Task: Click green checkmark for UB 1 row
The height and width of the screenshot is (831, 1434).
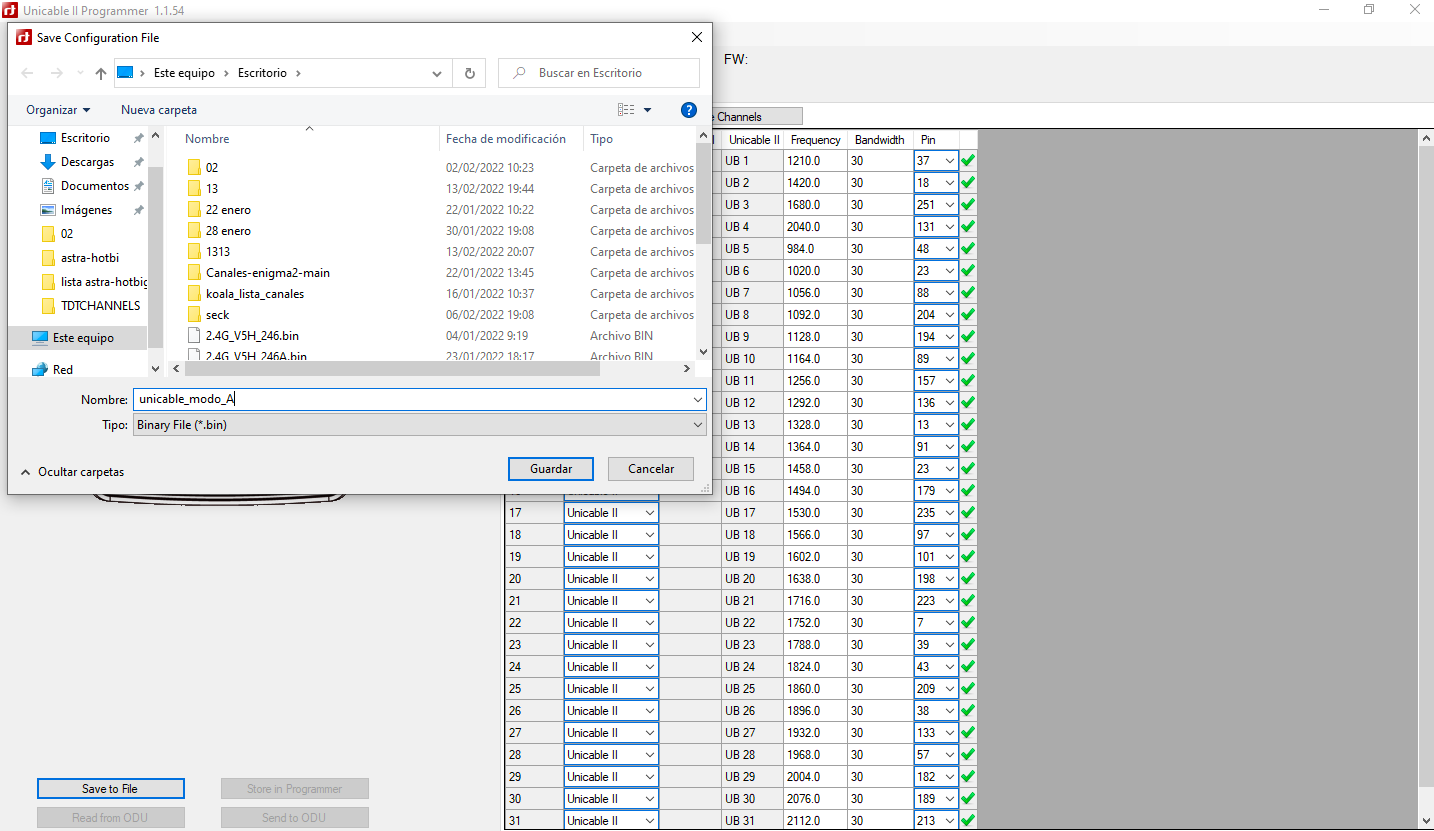Action: [968, 161]
